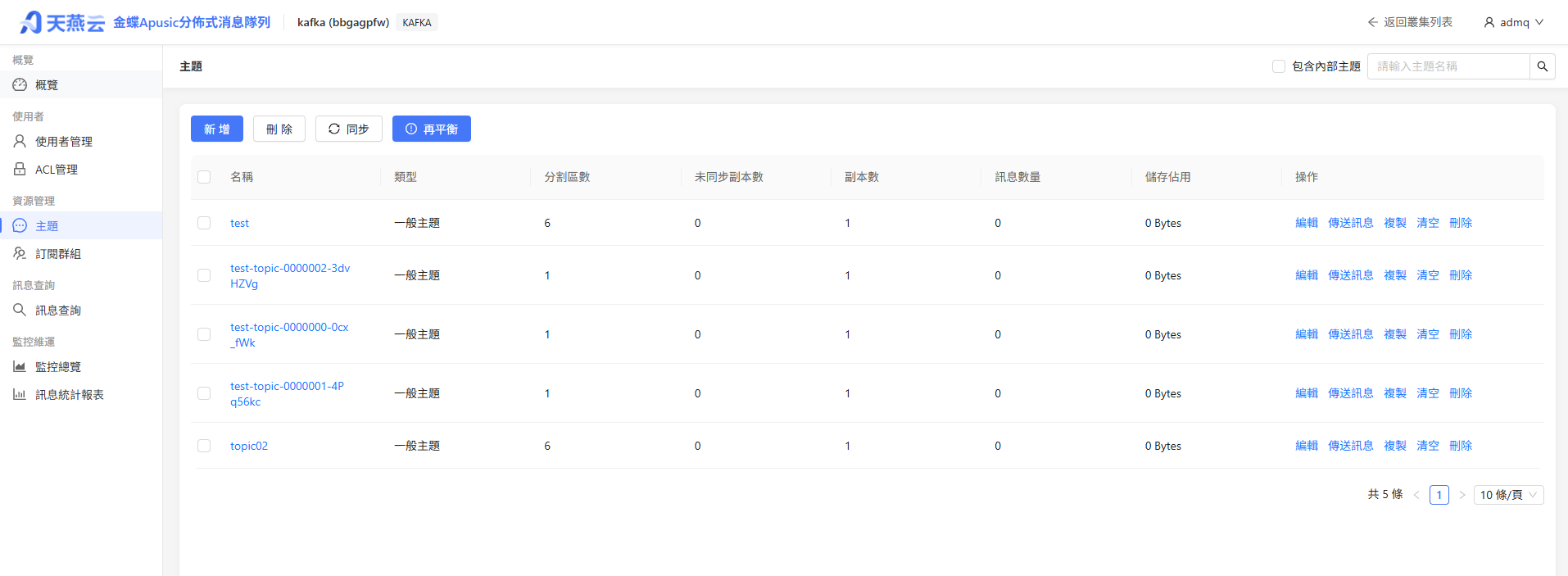Go to the previous page arrow
The image size is (1568, 576).
coord(1416,495)
